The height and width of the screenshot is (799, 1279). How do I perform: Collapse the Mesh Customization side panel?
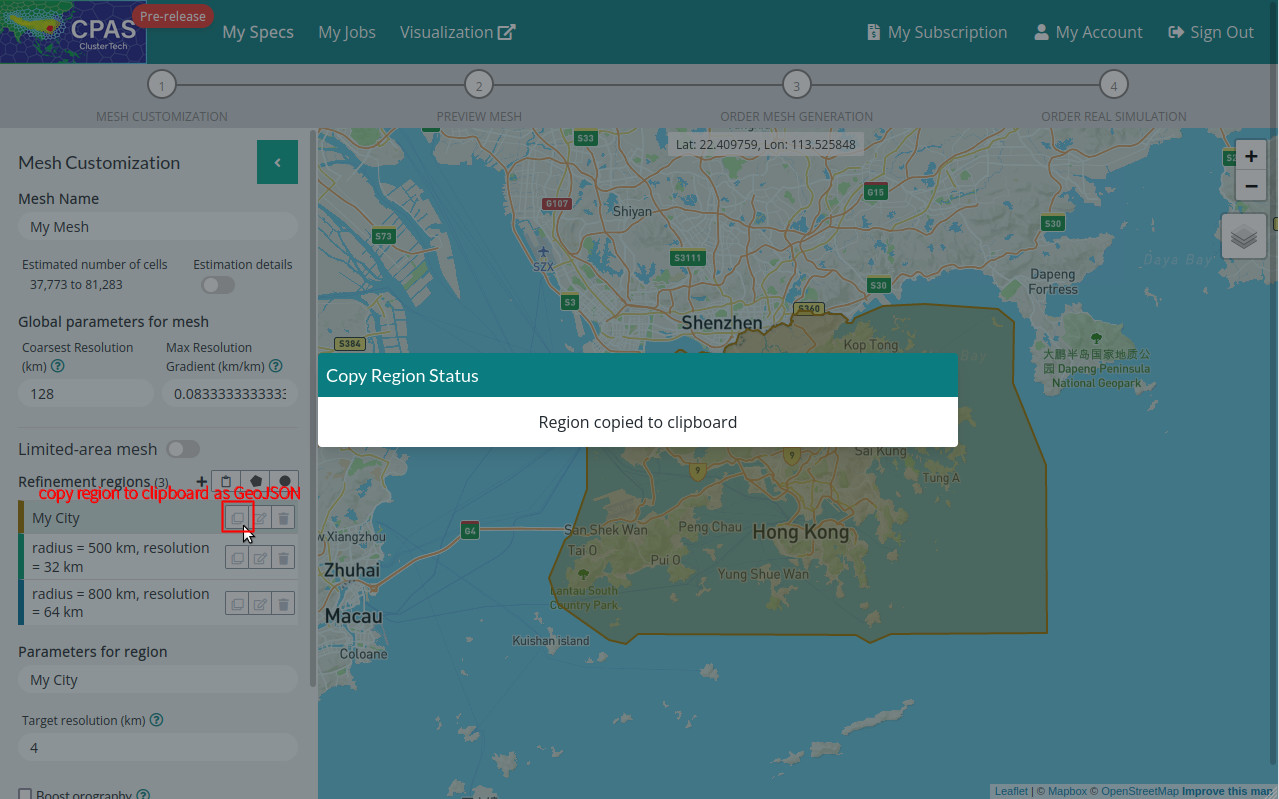tap(277, 162)
